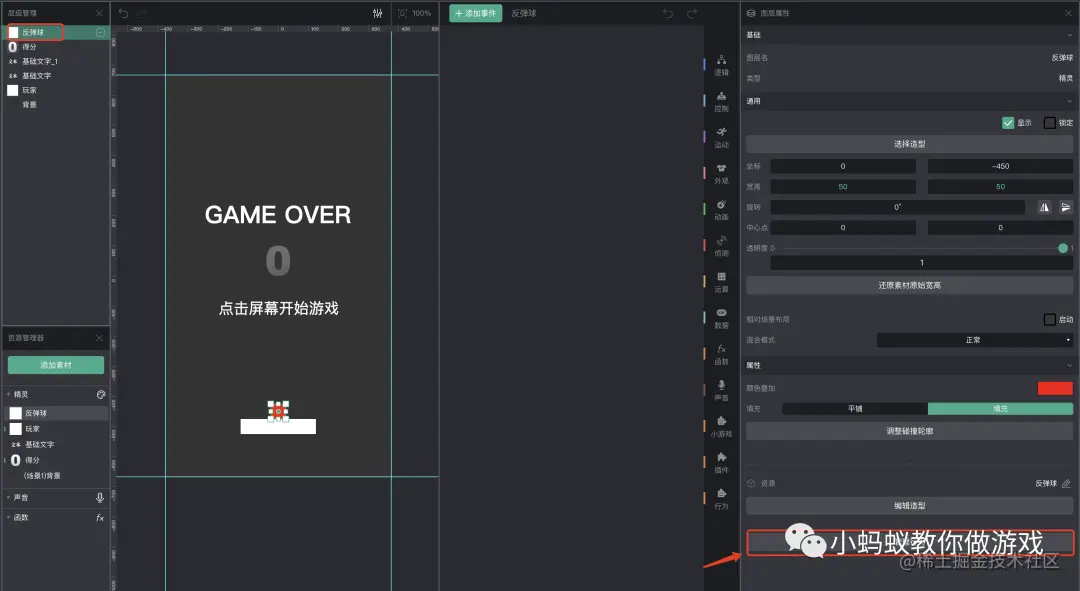Expand the 声音 resource group
The width and height of the screenshot is (1080, 591).
[8, 497]
